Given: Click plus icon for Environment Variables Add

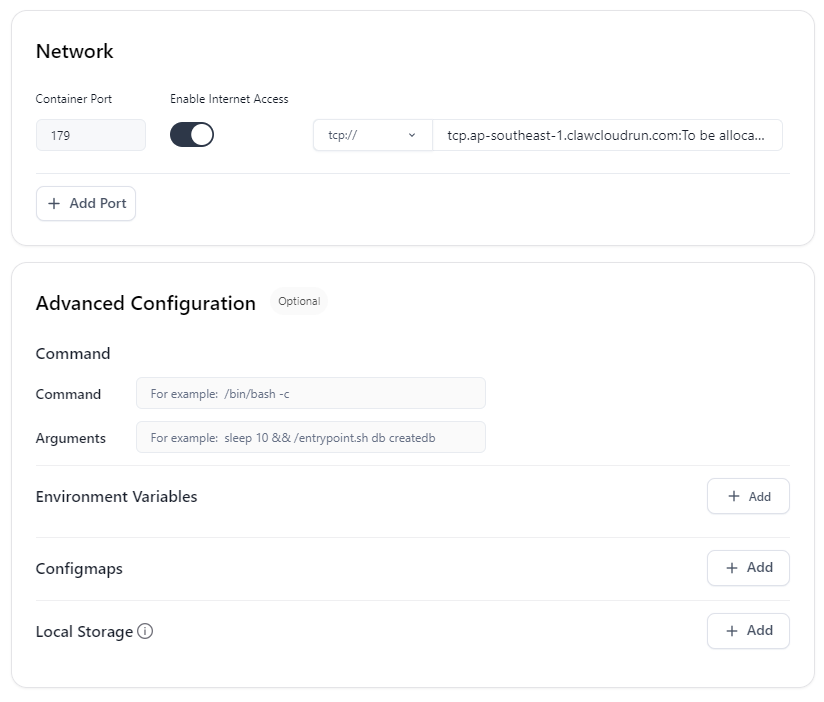Looking at the screenshot, I should pos(734,496).
